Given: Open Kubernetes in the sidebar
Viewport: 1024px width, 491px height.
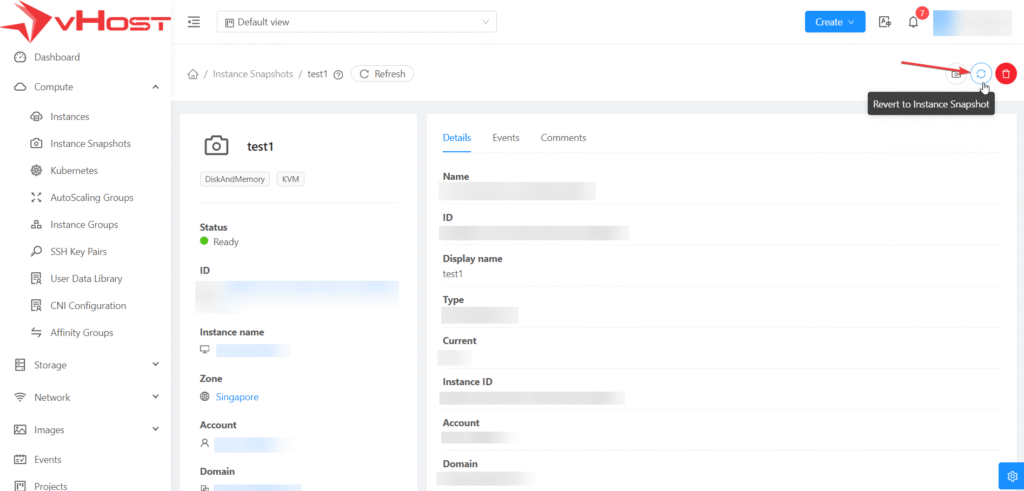Looking at the screenshot, I should [x=74, y=171].
